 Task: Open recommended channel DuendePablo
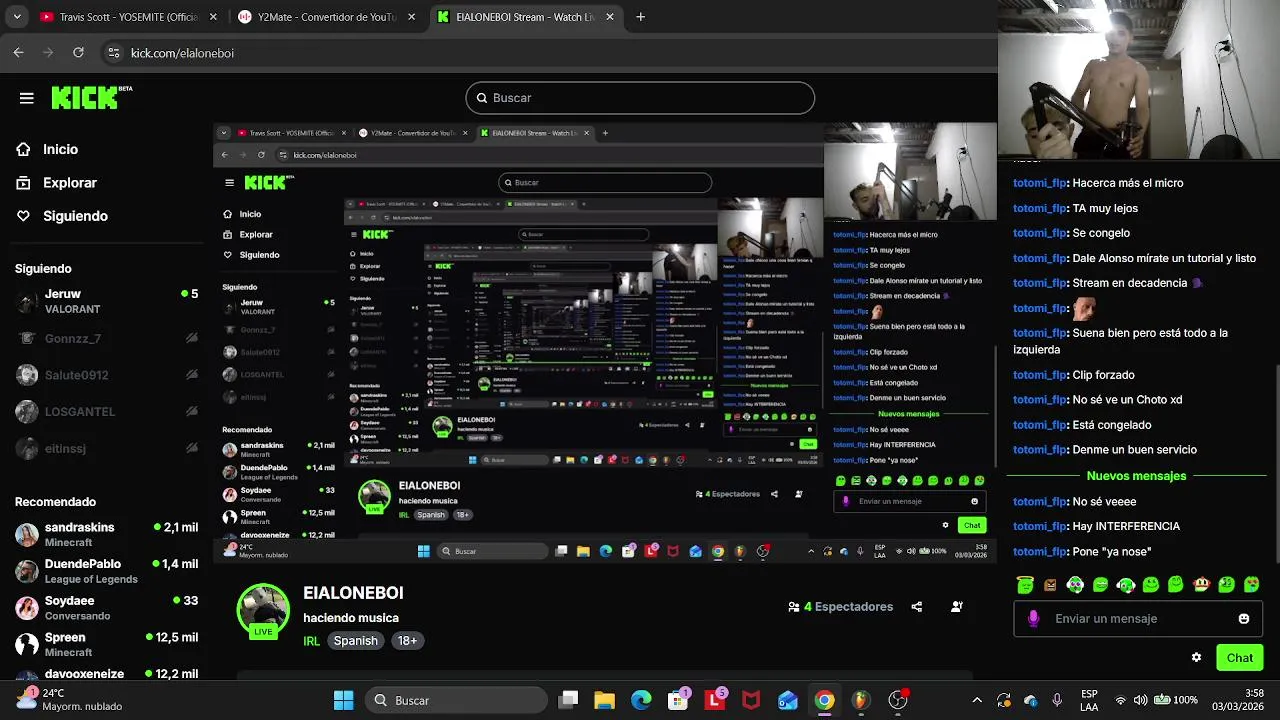107,571
